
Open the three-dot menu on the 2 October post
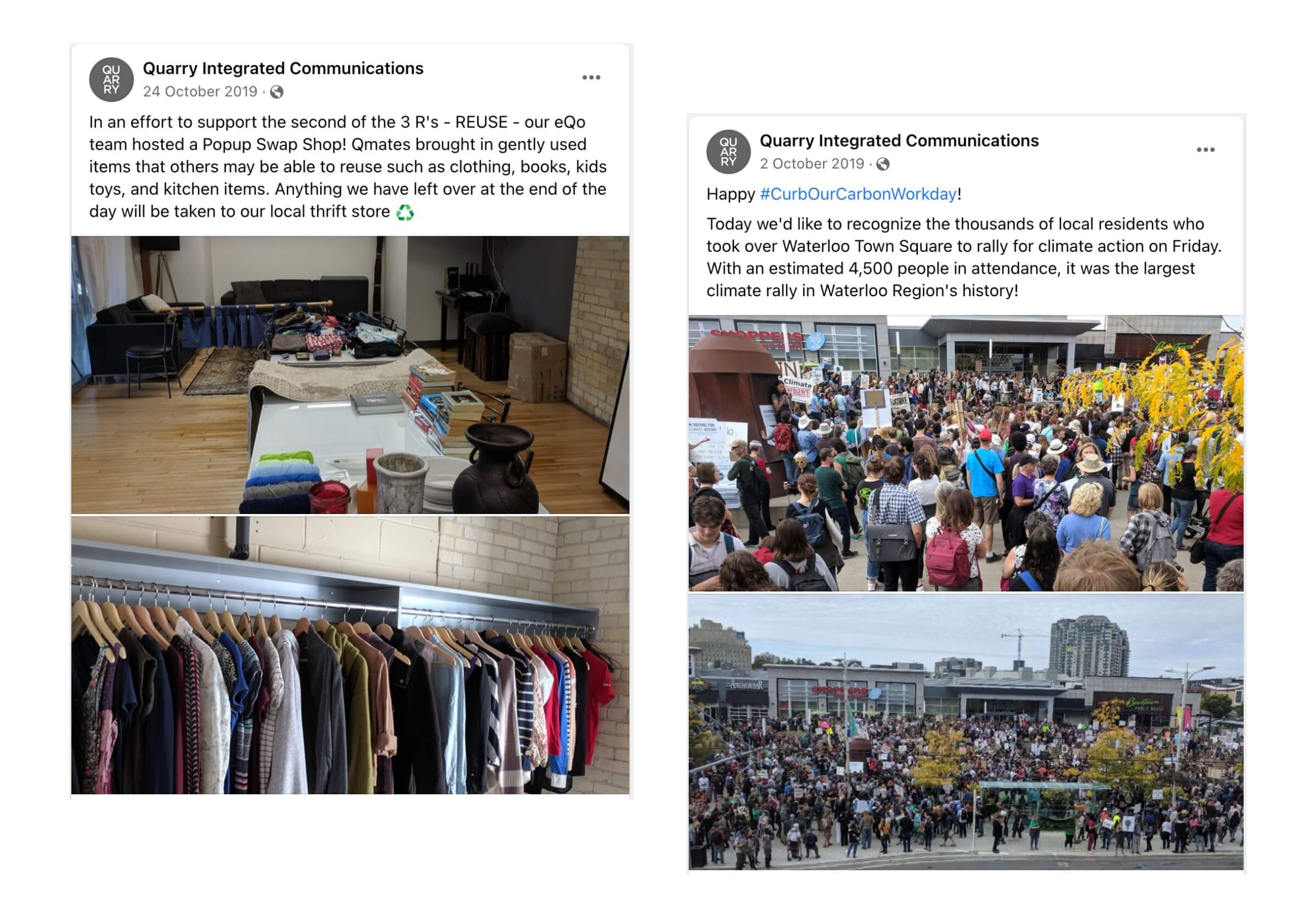[1205, 150]
